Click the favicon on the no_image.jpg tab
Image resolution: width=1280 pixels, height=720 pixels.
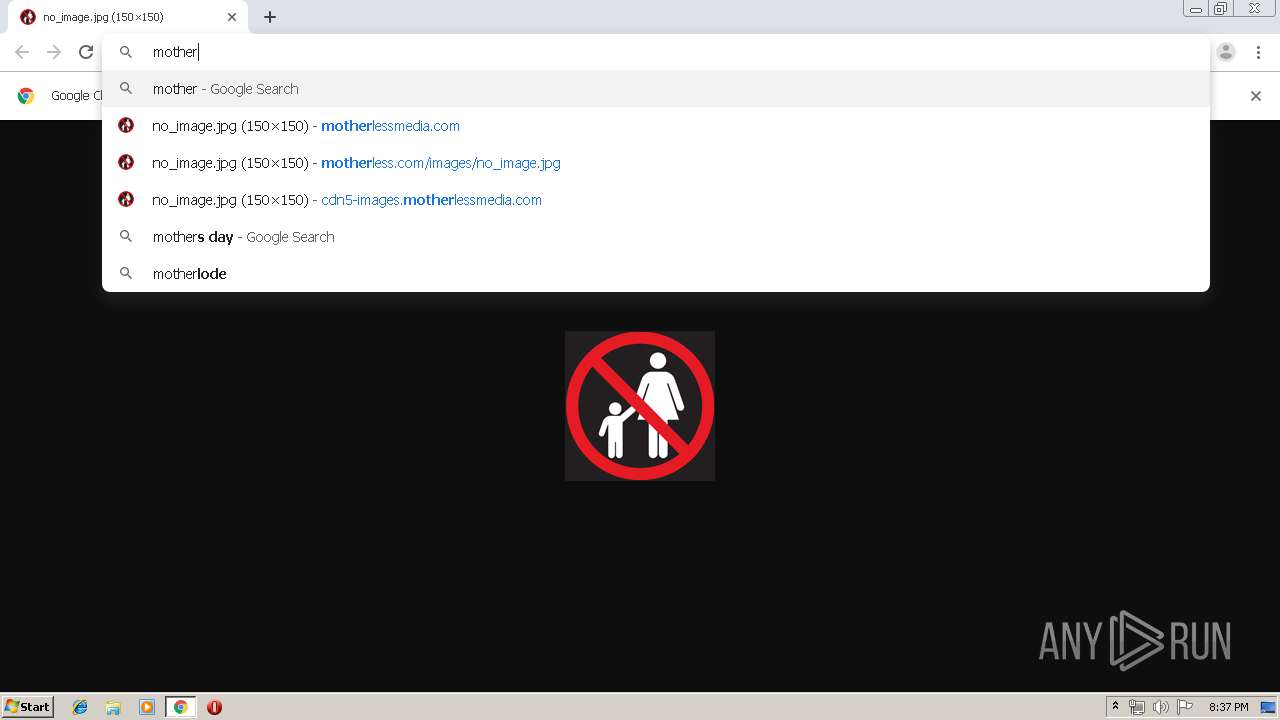point(28,17)
